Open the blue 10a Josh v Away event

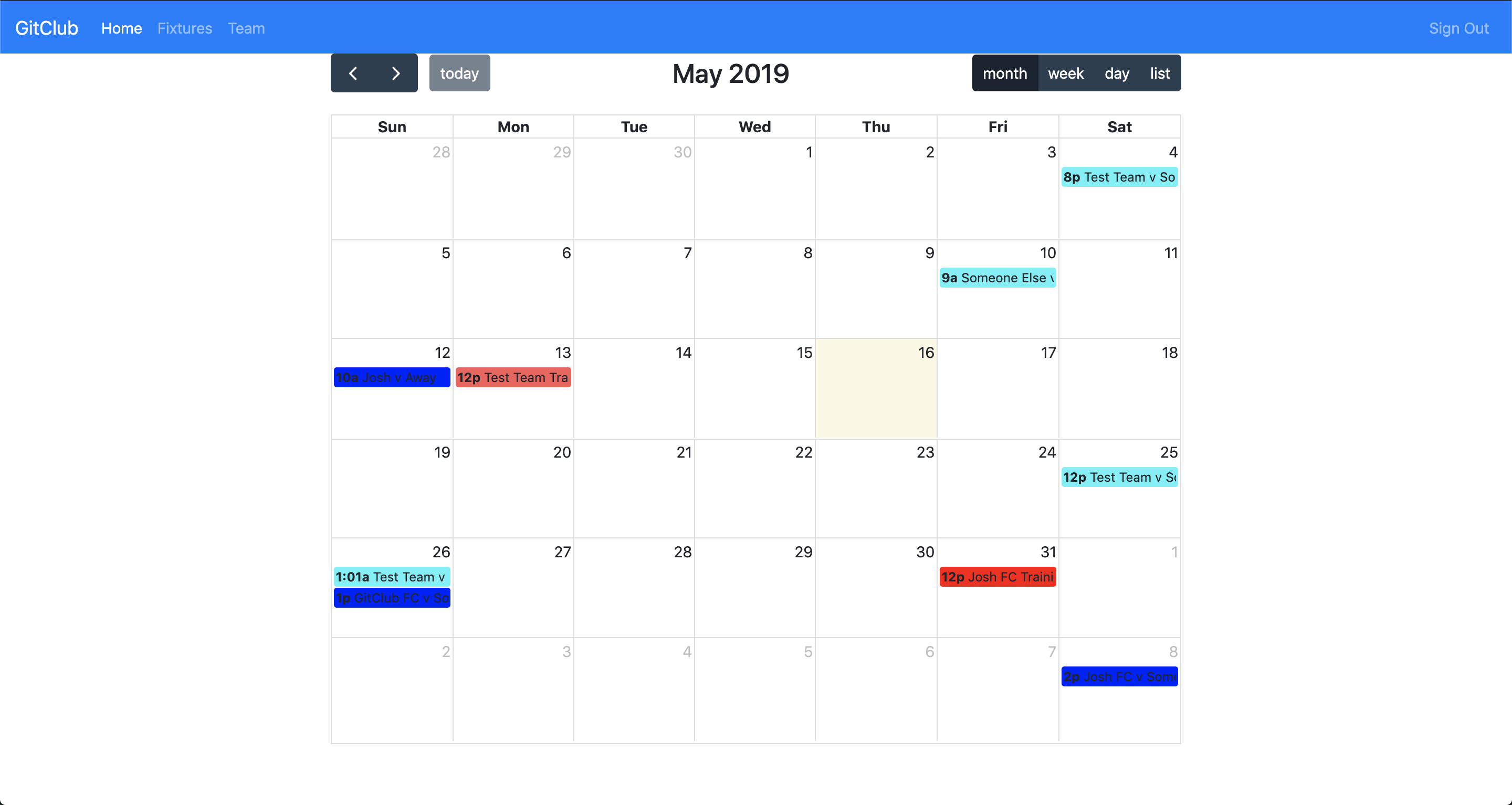tap(392, 378)
